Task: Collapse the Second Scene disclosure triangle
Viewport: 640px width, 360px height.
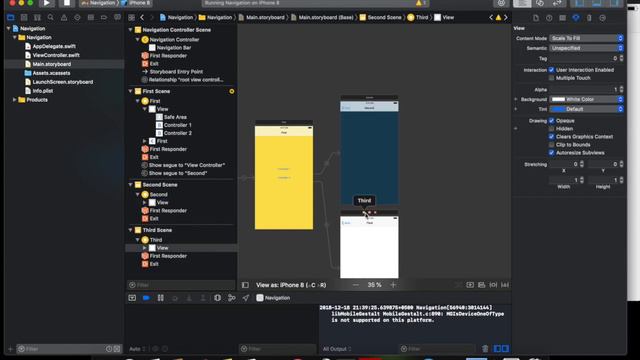Action: (x=131, y=184)
